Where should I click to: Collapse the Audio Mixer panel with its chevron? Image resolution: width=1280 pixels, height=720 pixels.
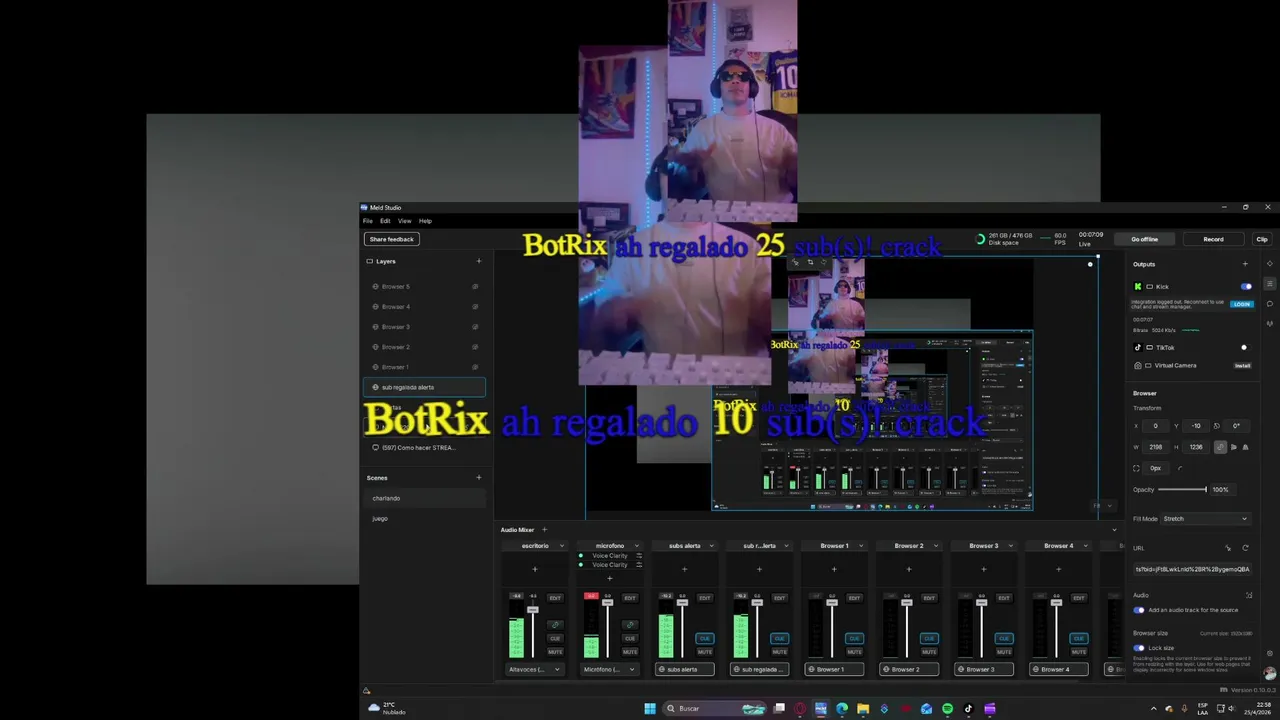click(1114, 530)
